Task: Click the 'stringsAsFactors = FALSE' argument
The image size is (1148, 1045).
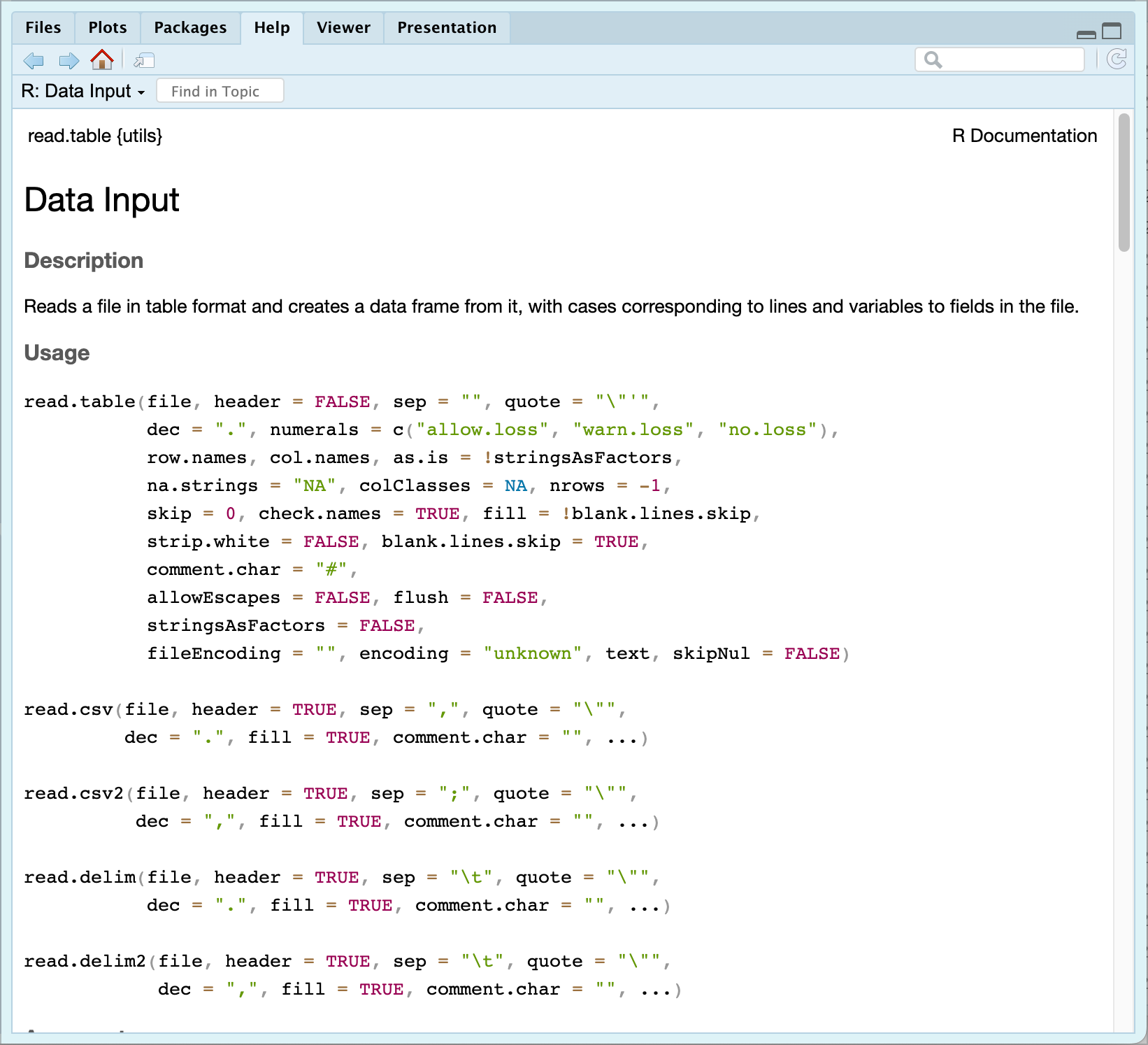Action: click(281, 625)
